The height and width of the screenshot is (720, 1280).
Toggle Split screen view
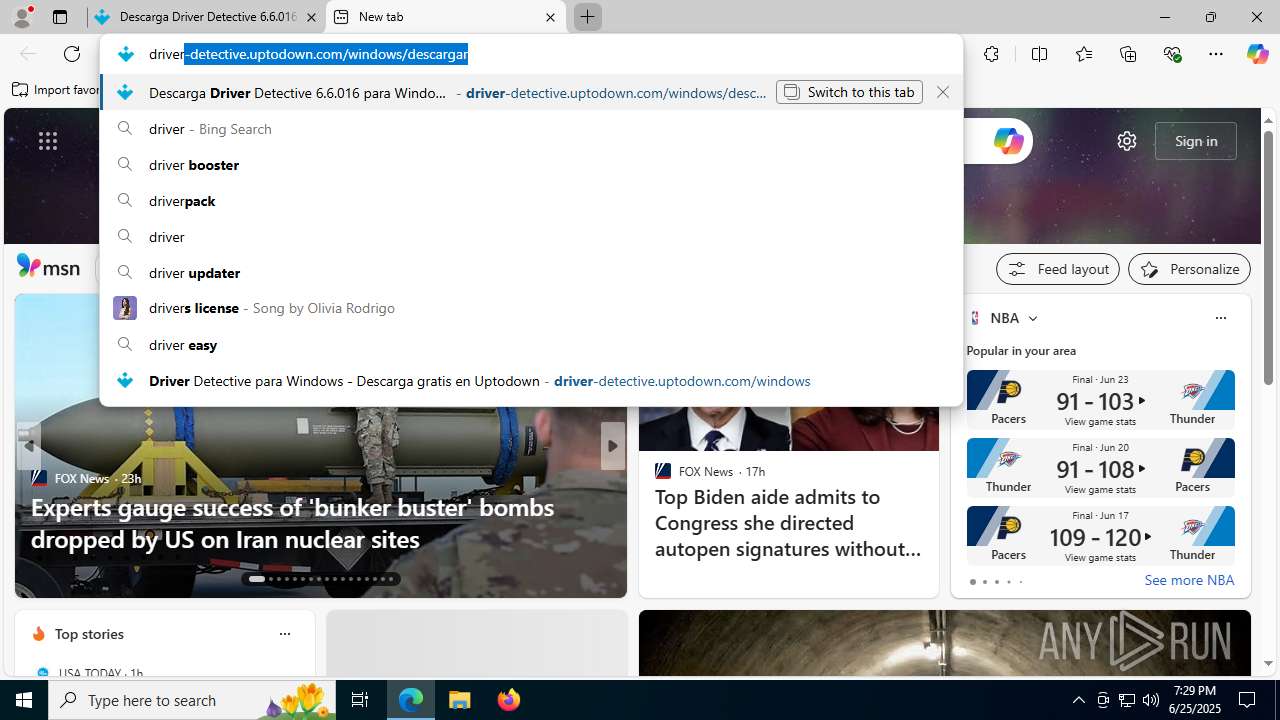pos(1039,54)
